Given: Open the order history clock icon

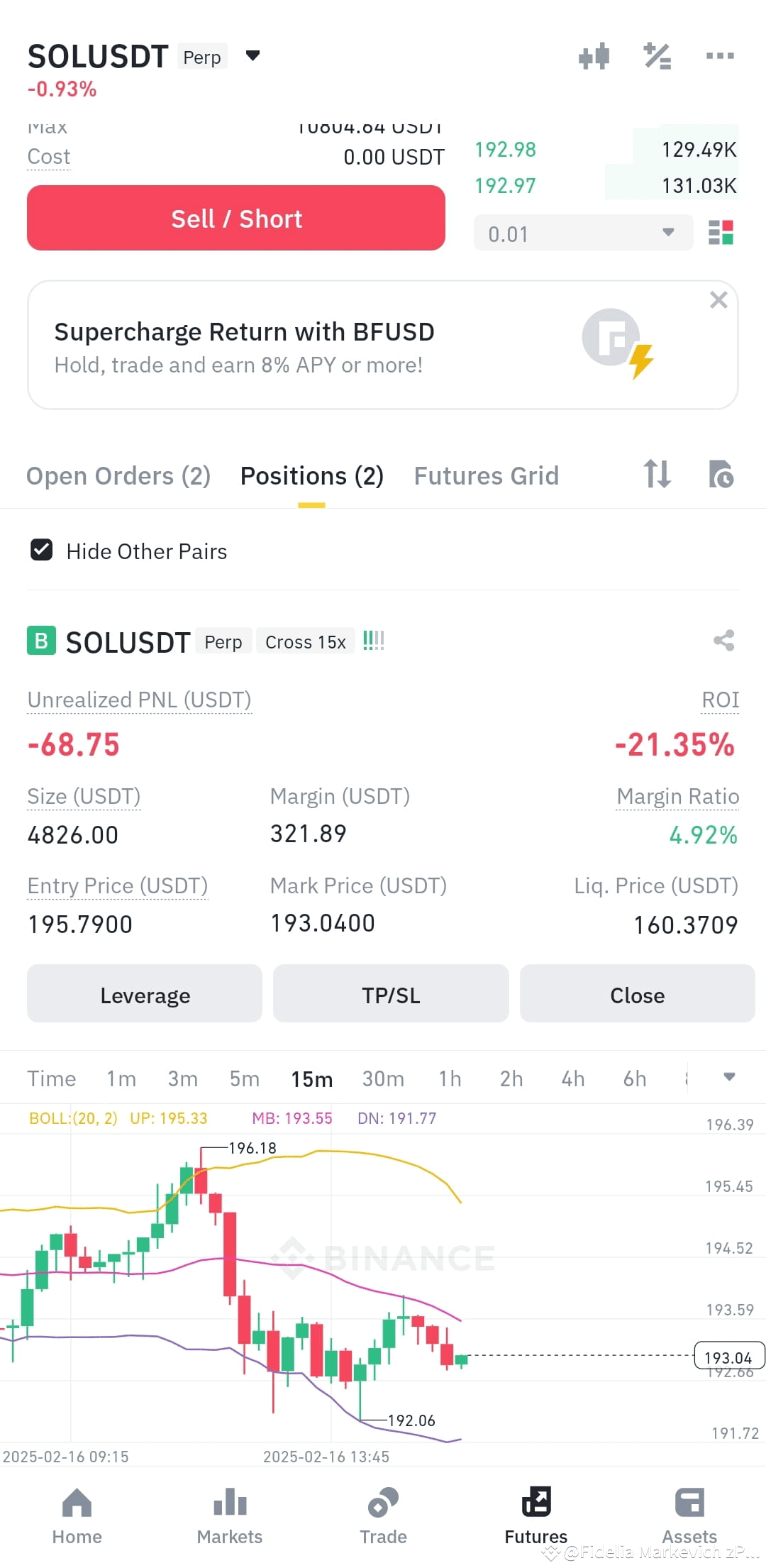Looking at the screenshot, I should 721,474.
